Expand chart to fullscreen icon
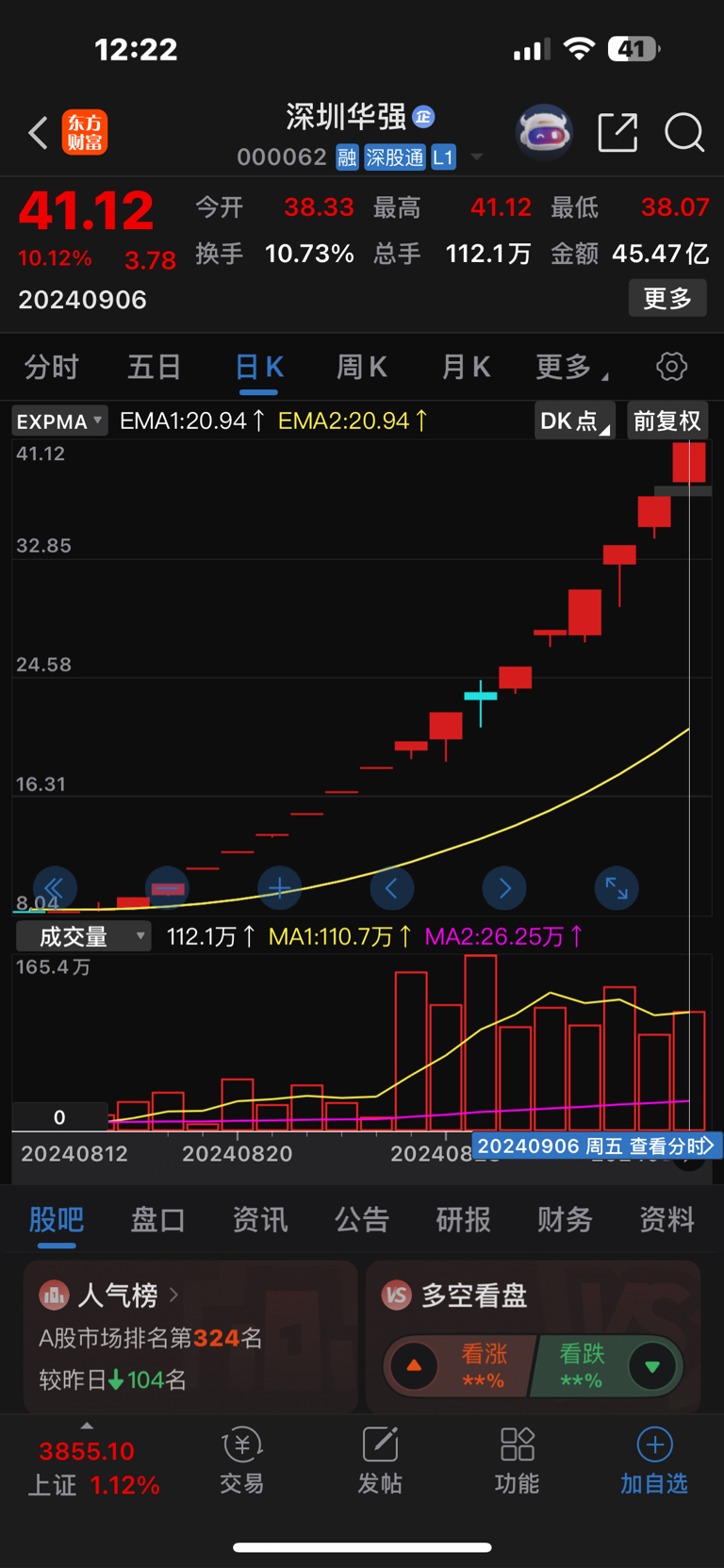This screenshot has width=724, height=1568. click(617, 888)
